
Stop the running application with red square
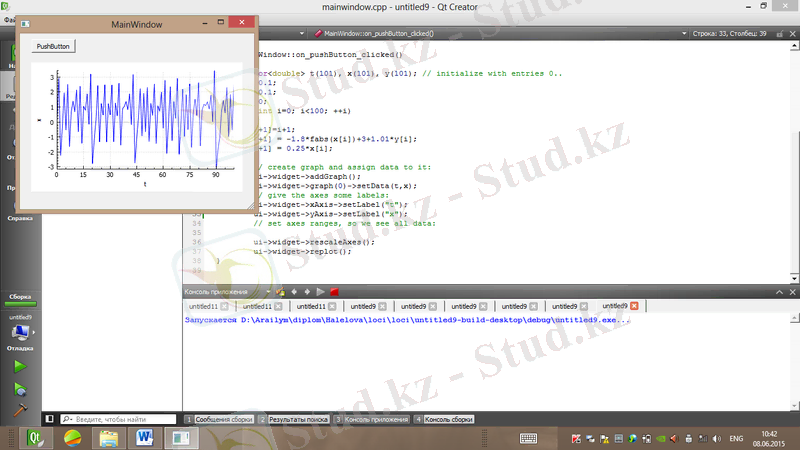coord(333,291)
